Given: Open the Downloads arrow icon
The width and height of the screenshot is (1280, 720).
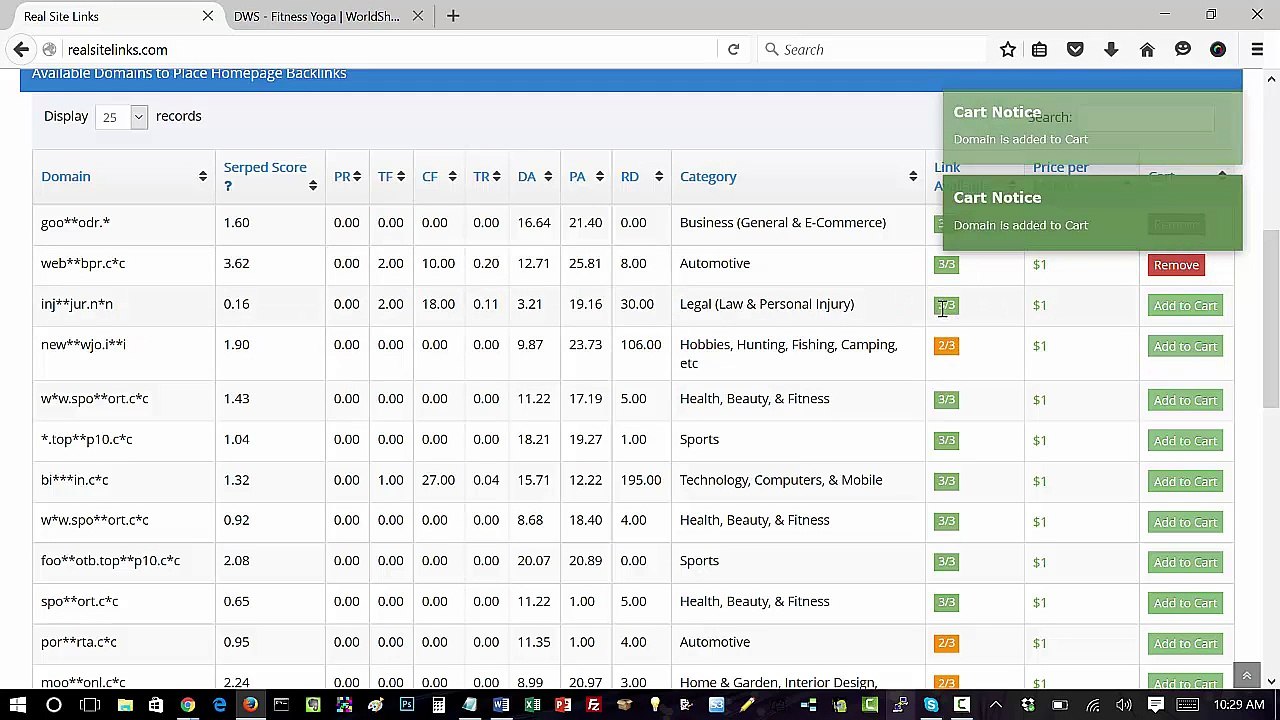Looking at the screenshot, I should point(1111,49).
